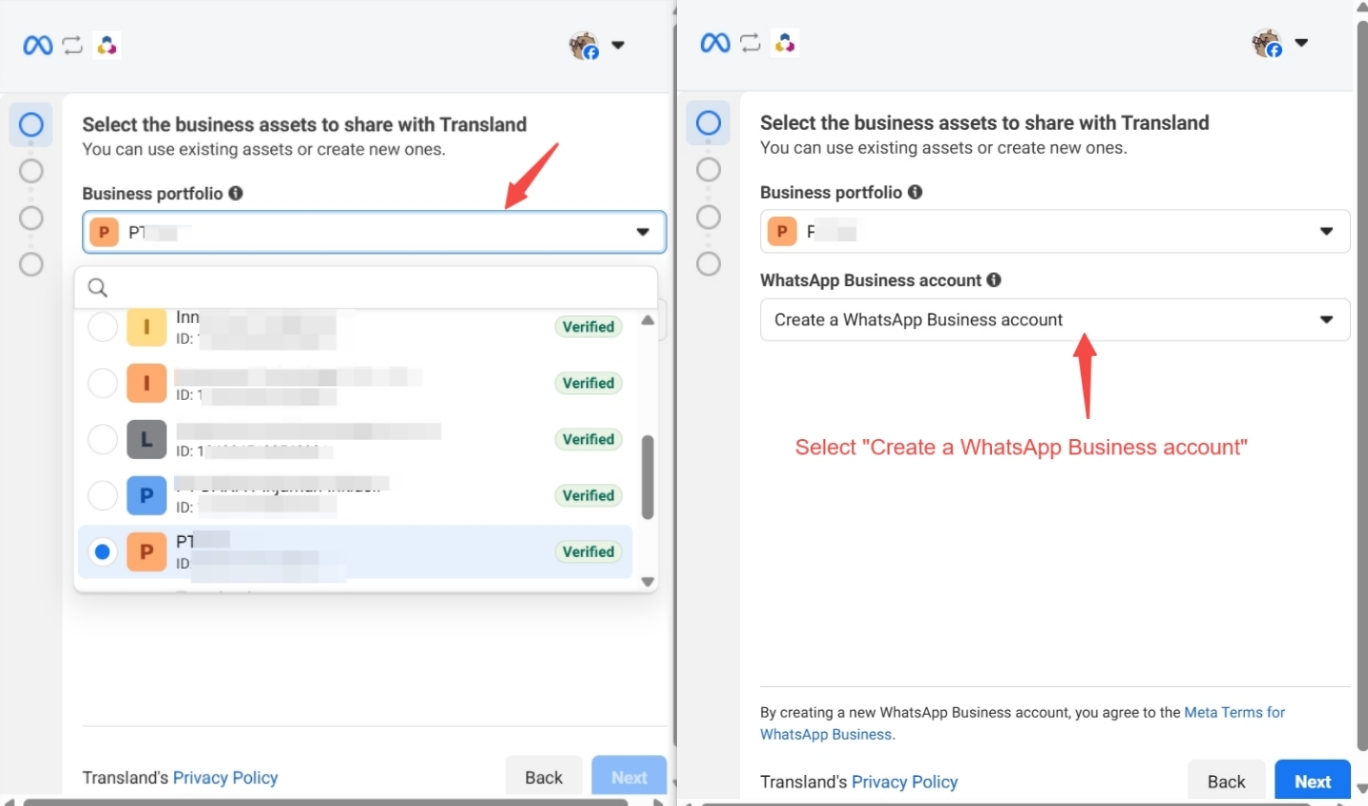This screenshot has width=1368, height=806.
Task: Click the WhatsApp Business account info icon
Action: pyautogui.click(x=993, y=280)
